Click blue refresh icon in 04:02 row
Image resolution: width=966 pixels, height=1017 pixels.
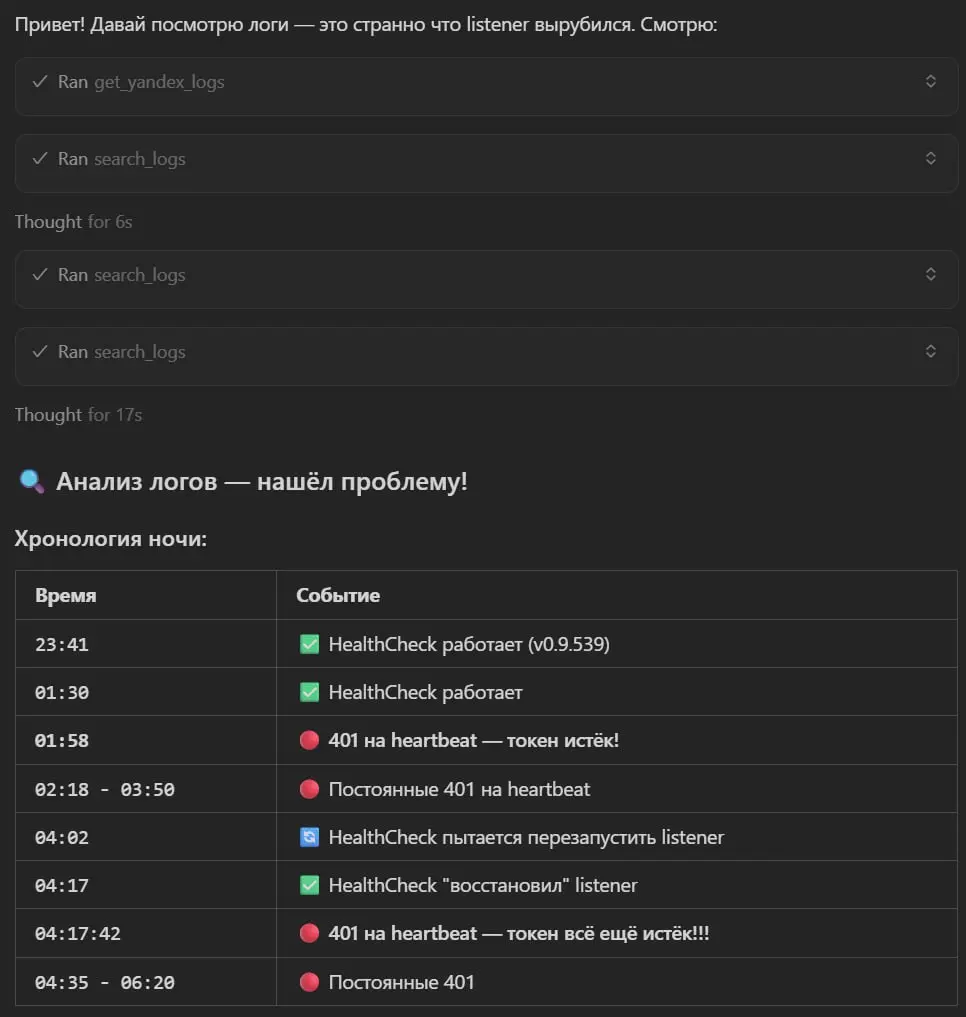tap(309, 837)
